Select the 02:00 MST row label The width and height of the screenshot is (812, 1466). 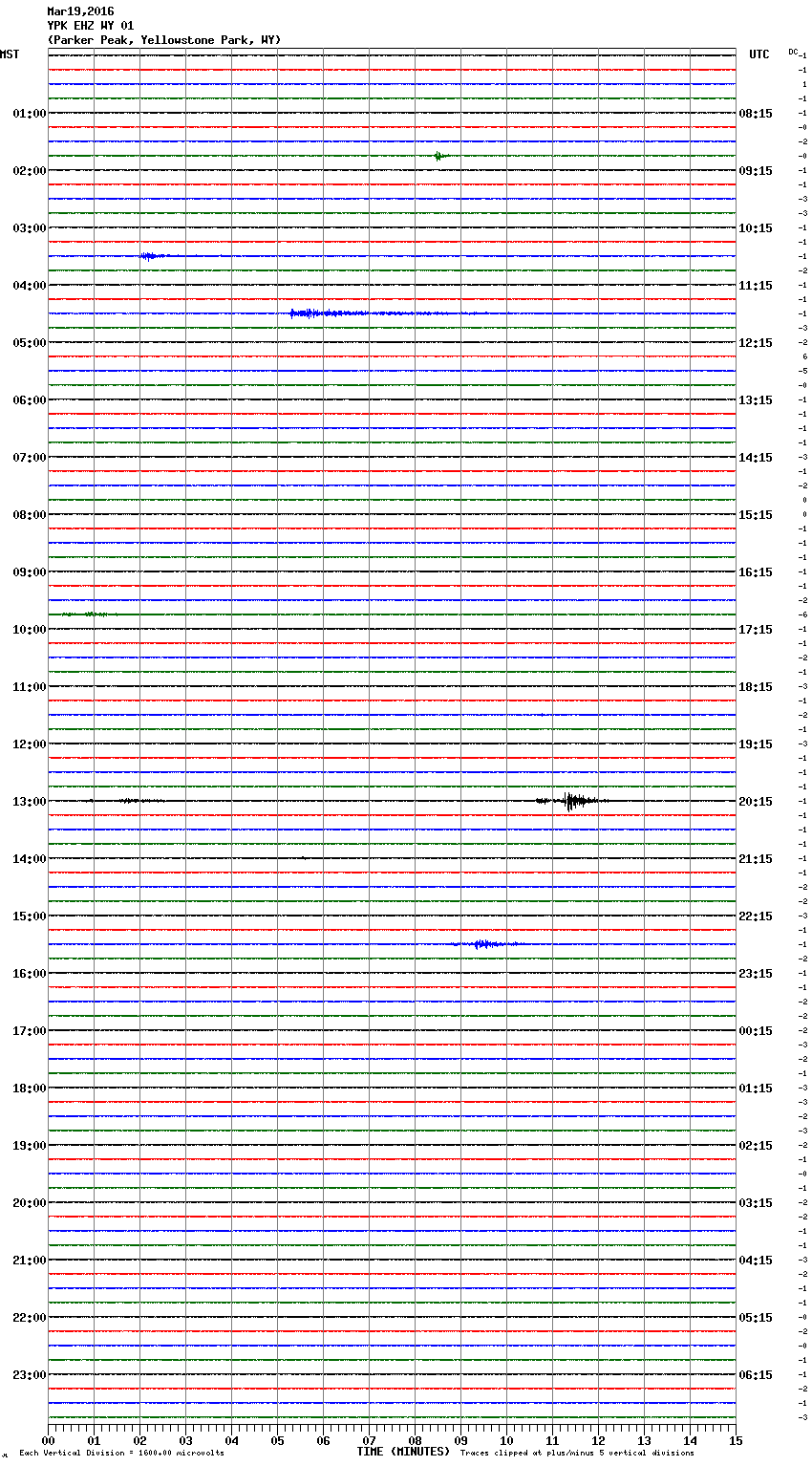(x=30, y=171)
